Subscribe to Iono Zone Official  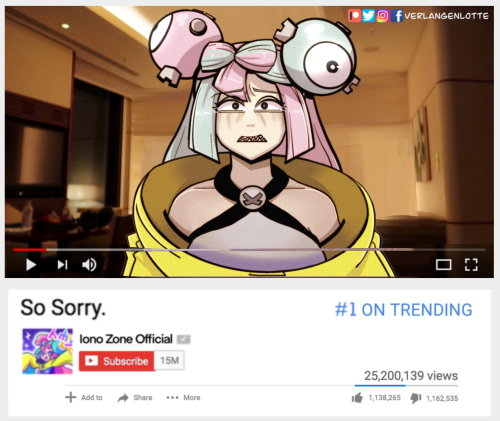click(117, 361)
